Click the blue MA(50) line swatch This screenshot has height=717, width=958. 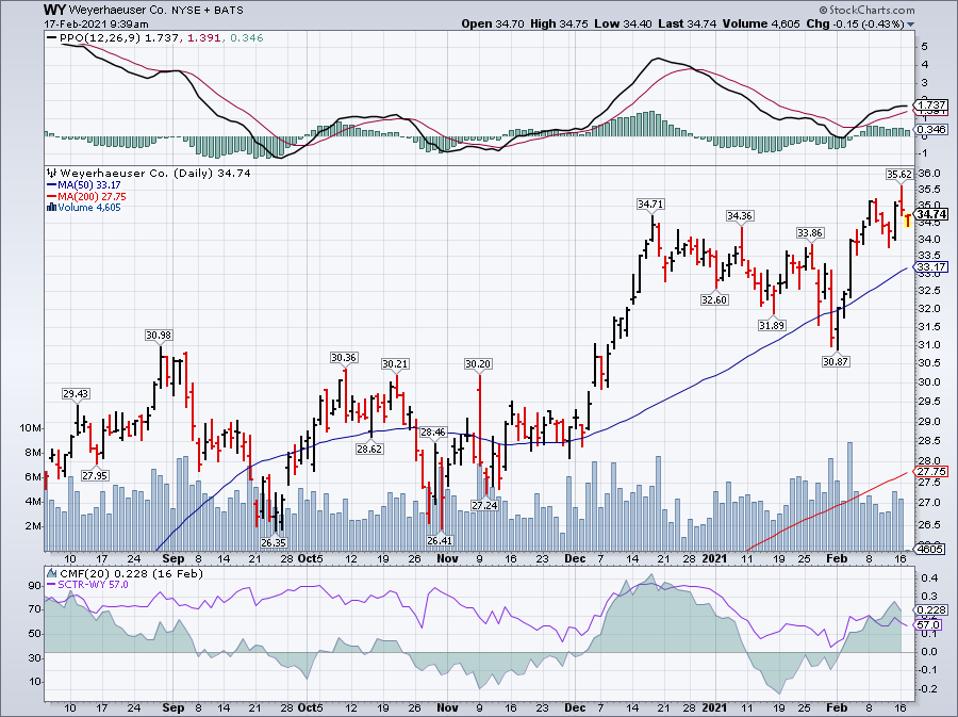point(52,185)
